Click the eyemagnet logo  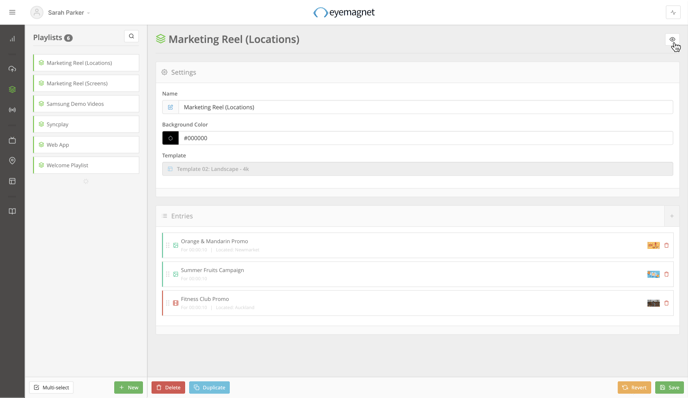tap(344, 12)
